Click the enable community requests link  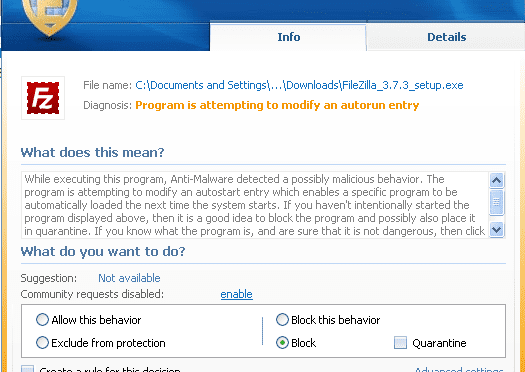pyautogui.click(x=236, y=294)
